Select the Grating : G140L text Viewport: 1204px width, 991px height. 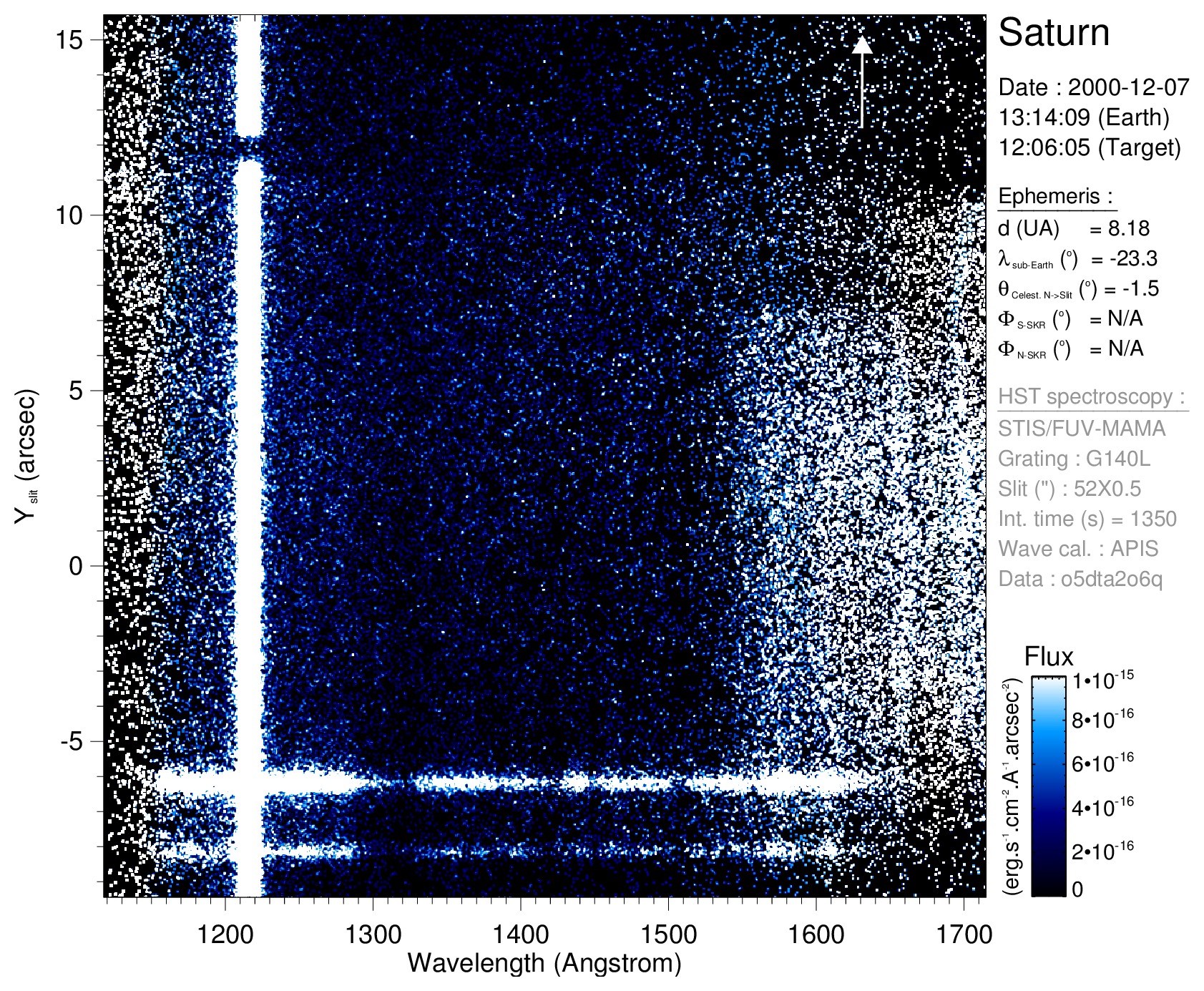[1074, 459]
